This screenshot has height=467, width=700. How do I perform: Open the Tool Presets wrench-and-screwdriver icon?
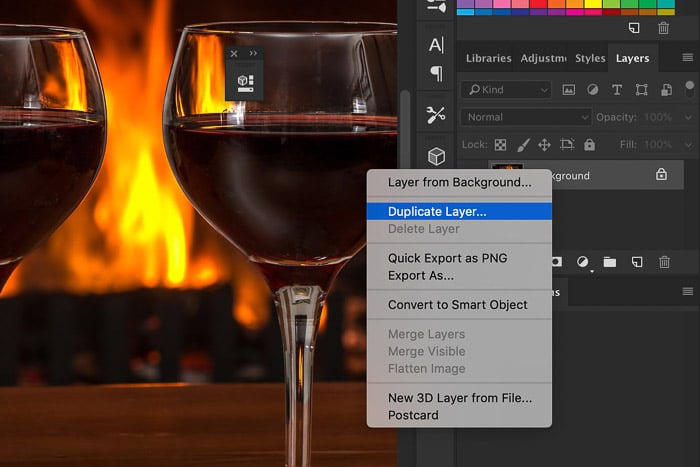click(436, 115)
